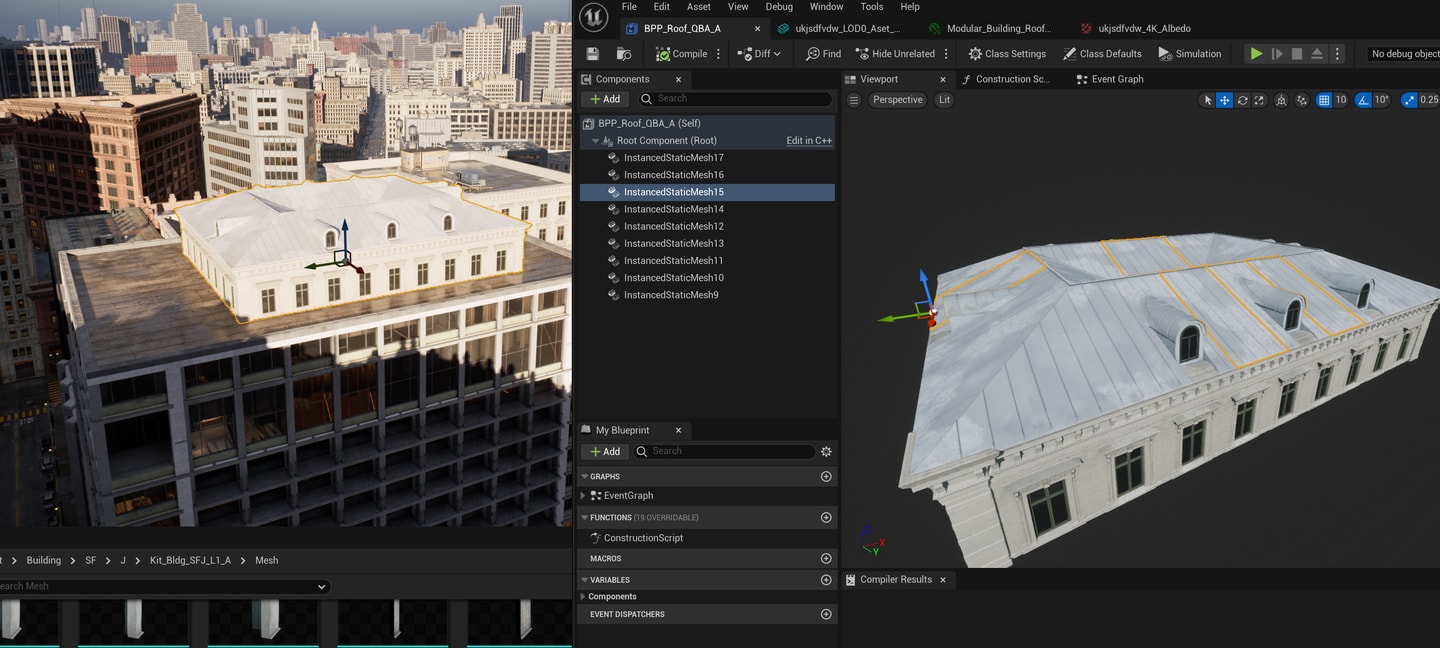Collapse the Root Component tree node
Screen dimensions: 1440x648
[595, 141]
